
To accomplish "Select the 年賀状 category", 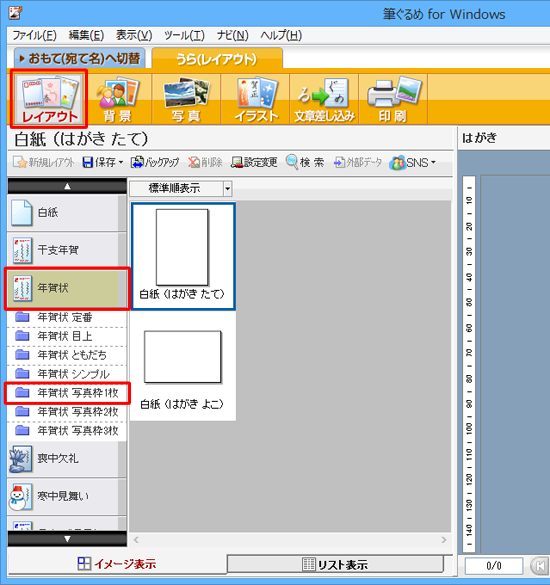I will click(66, 288).
